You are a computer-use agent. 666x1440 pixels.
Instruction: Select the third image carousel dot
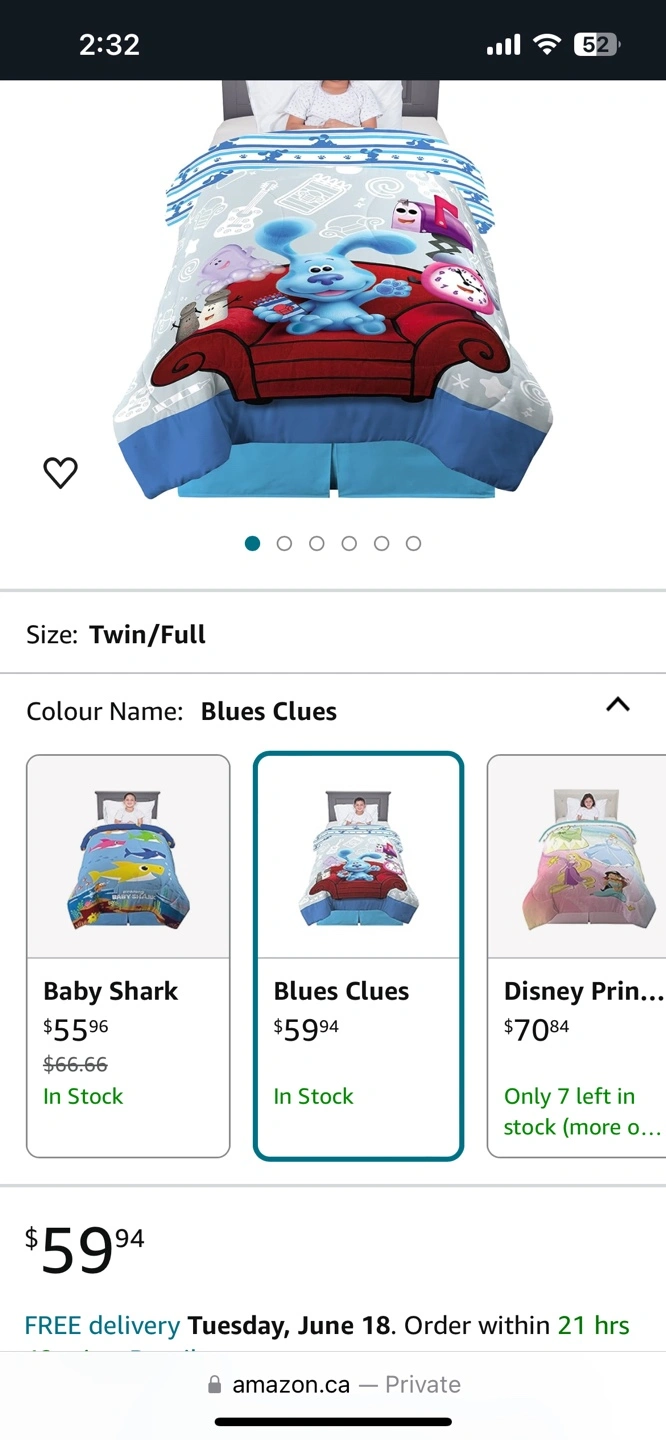[317, 543]
